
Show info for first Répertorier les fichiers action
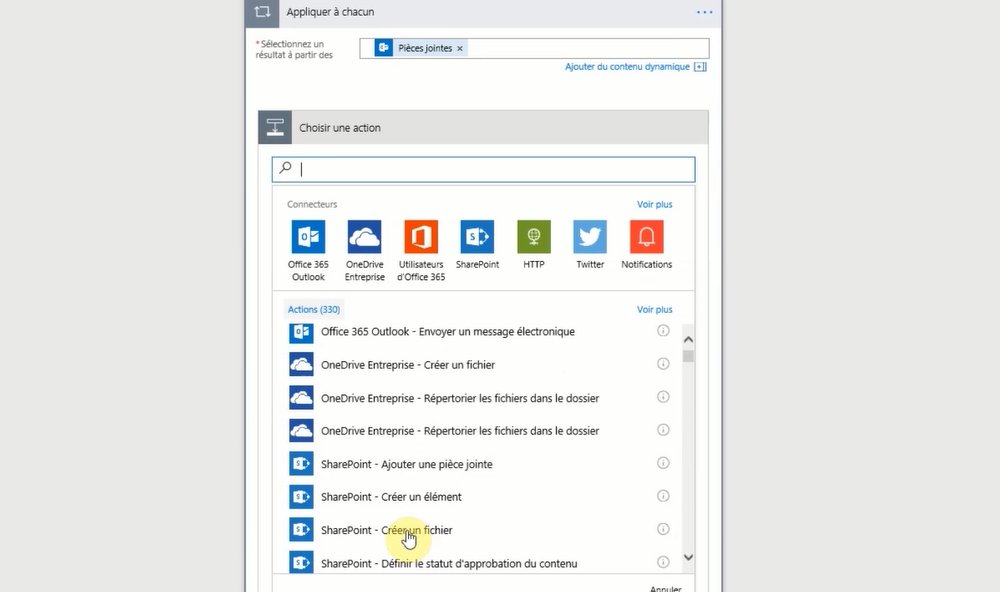[663, 397]
